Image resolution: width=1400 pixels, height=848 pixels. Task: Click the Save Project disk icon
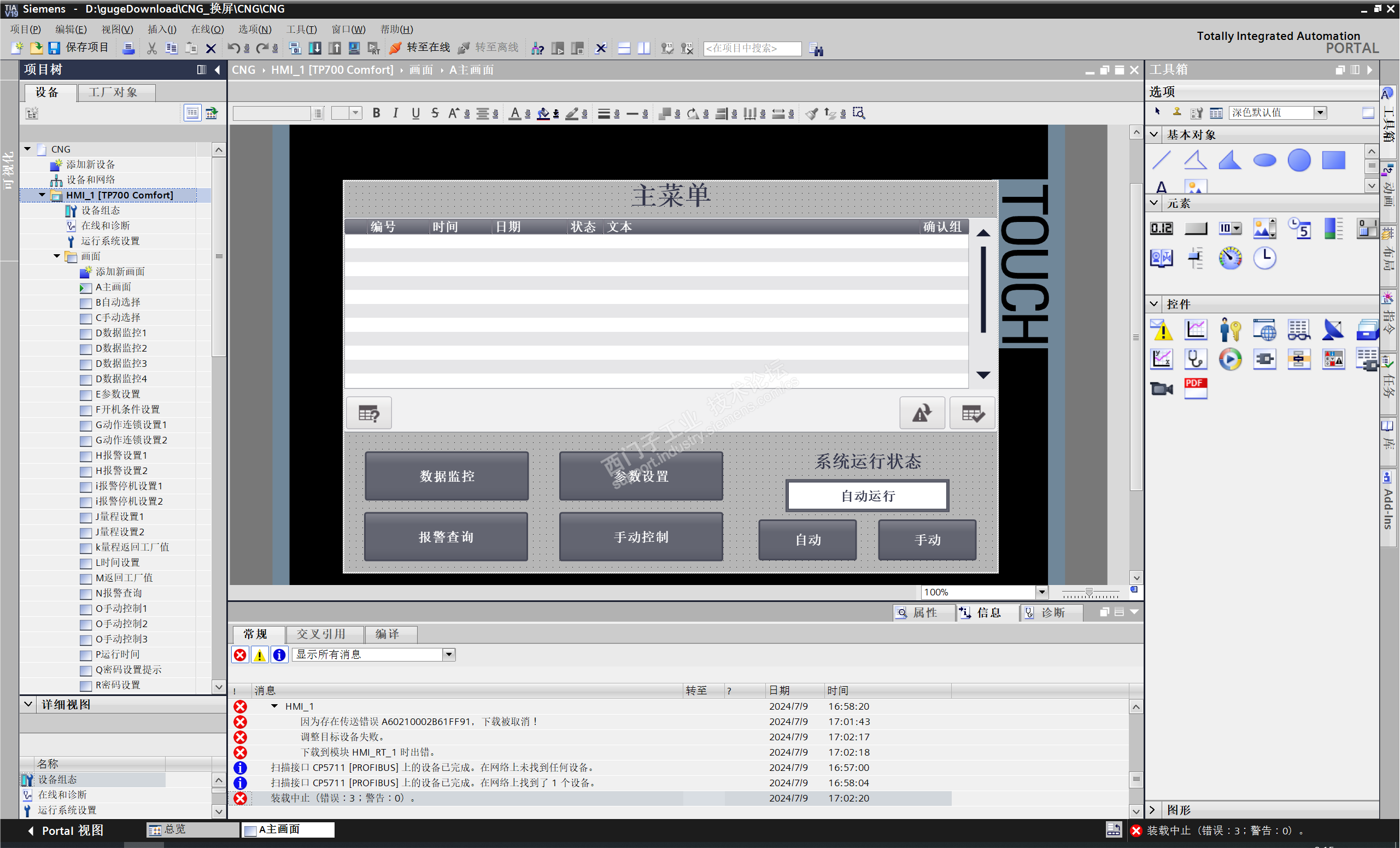tap(54, 48)
